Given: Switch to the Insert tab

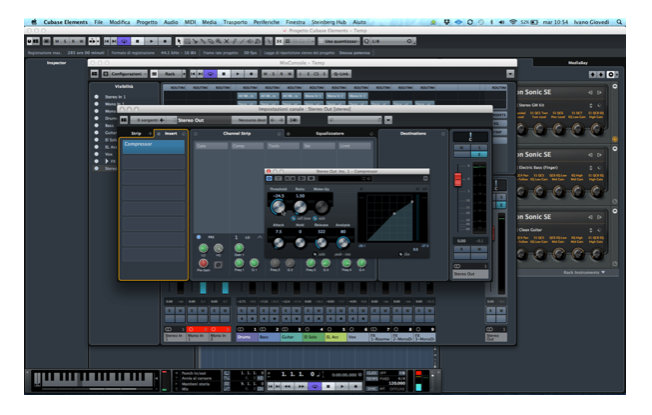Looking at the screenshot, I should (171, 133).
